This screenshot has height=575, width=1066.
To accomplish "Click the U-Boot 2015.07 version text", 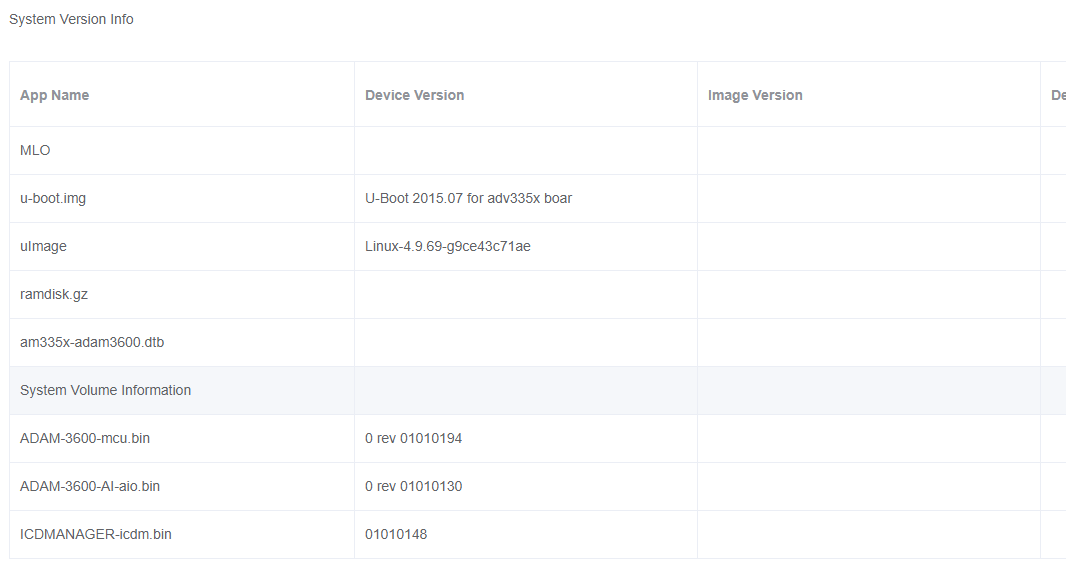I will [468, 198].
